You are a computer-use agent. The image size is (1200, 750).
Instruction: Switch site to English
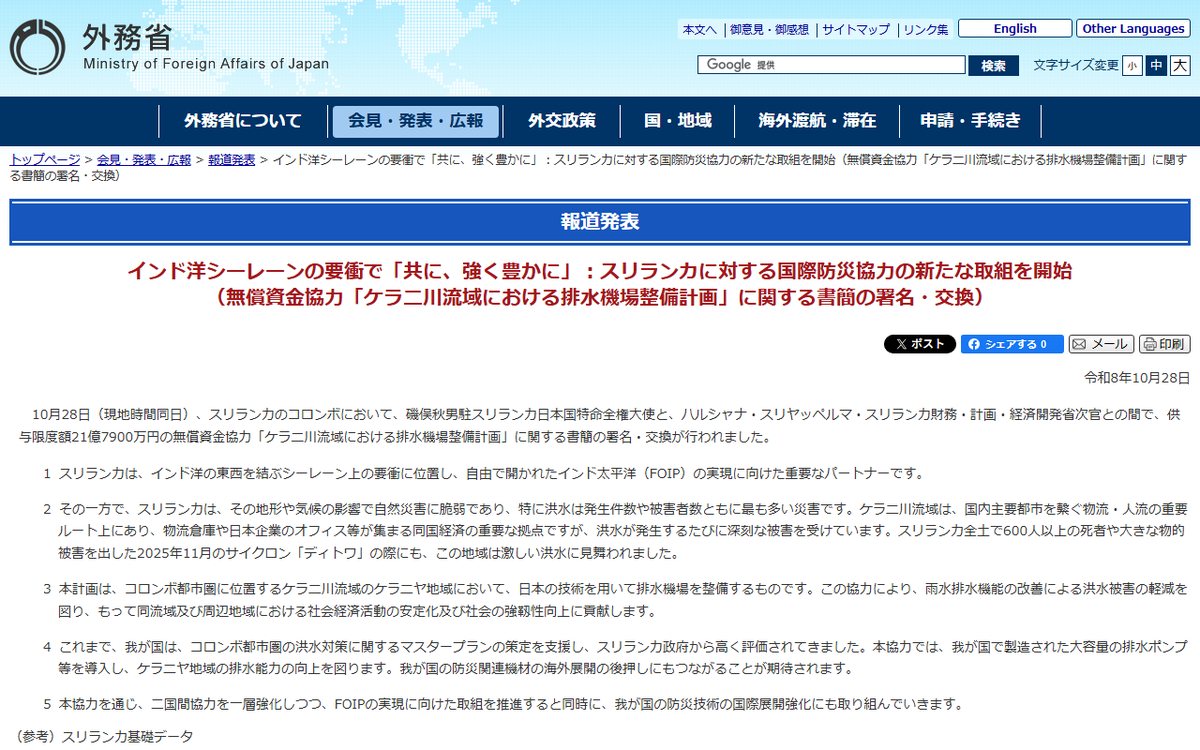click(1015, 29)
